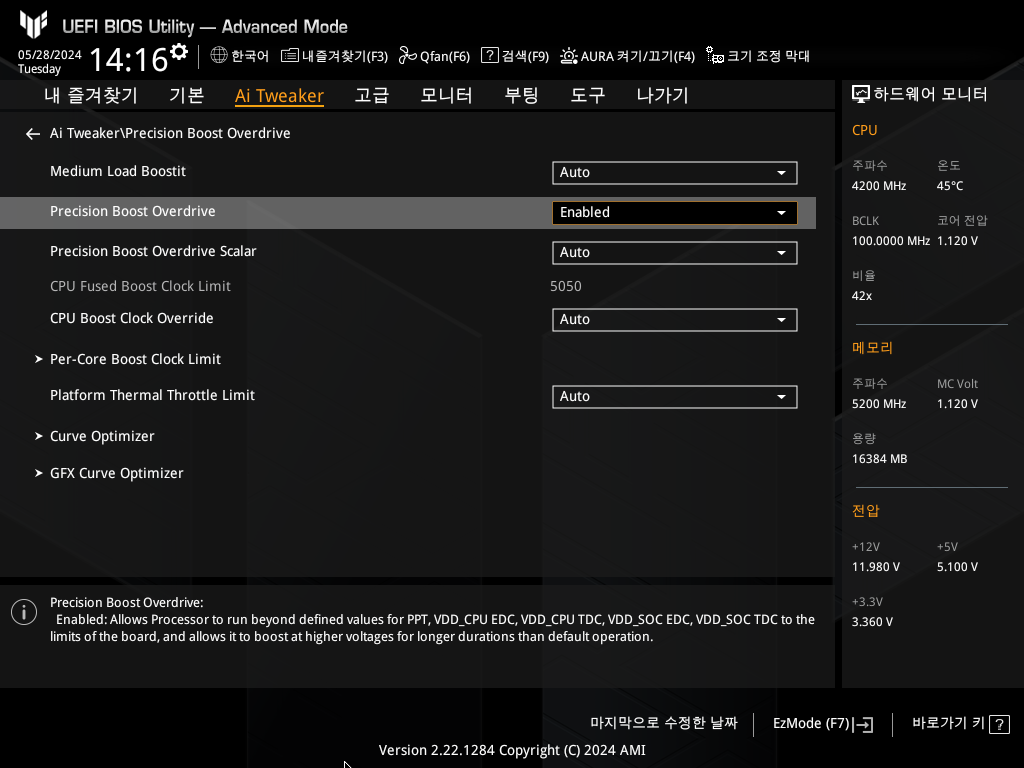The image size is (1024, 768).
Task: Expand Per-Core Boost Clock Limit submenu
Action: 135,359
